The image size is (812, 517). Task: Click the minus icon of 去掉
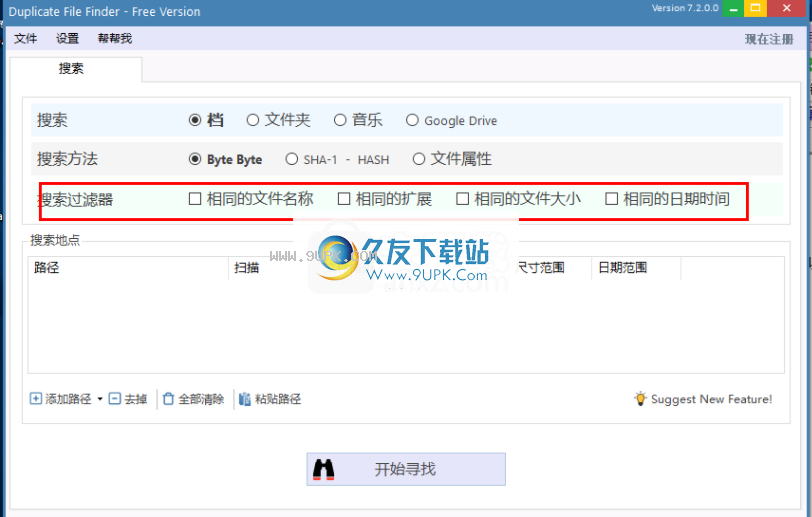click(114, 398)
